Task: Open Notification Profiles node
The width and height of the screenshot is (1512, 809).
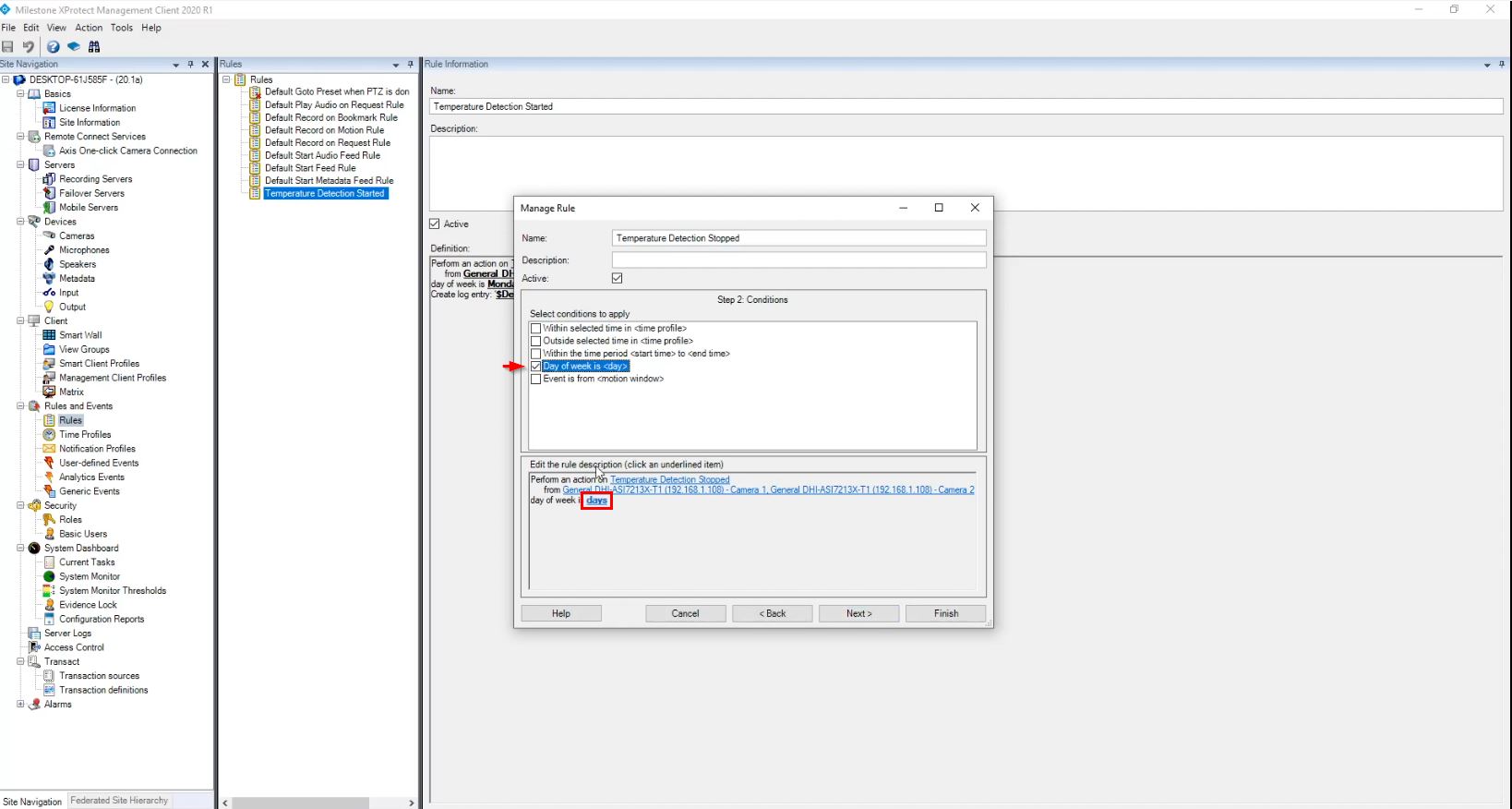Action: [x=97, y=449]
